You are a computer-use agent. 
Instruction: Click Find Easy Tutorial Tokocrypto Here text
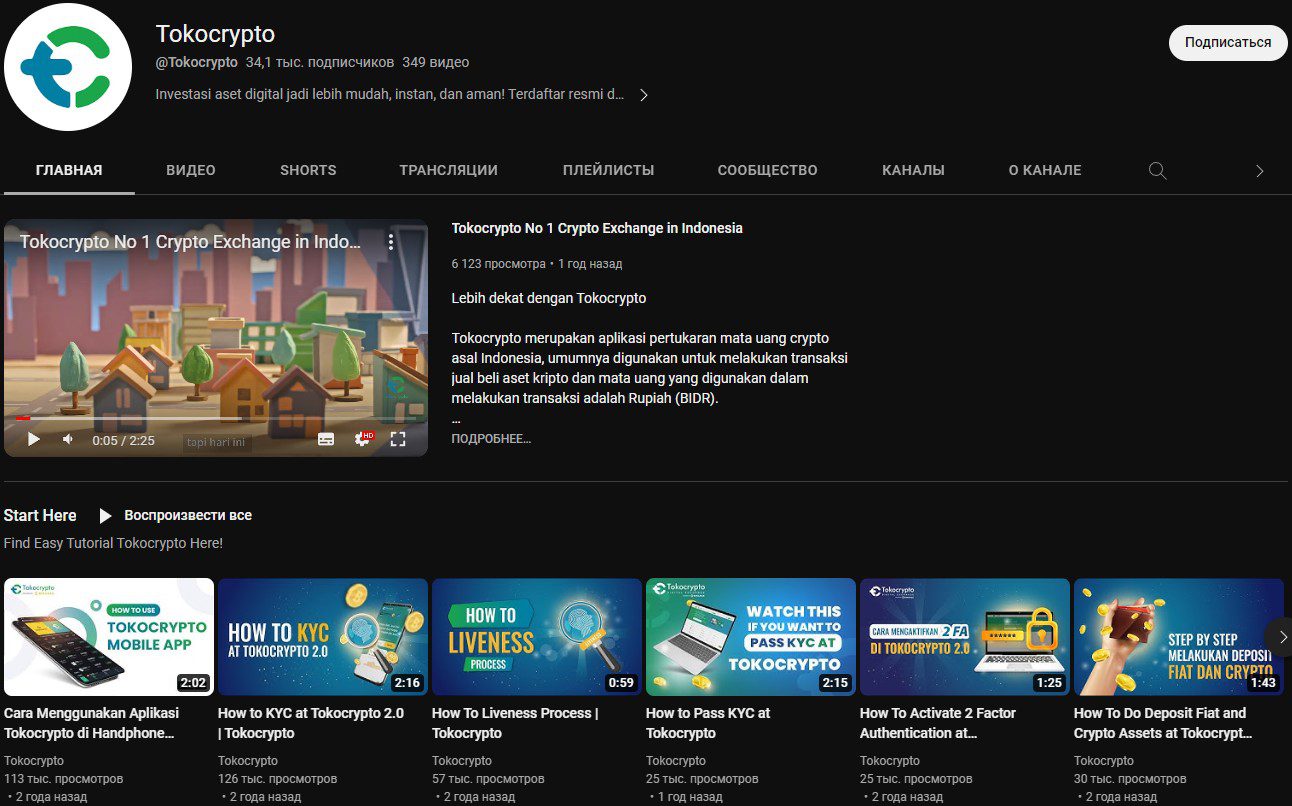113,543
